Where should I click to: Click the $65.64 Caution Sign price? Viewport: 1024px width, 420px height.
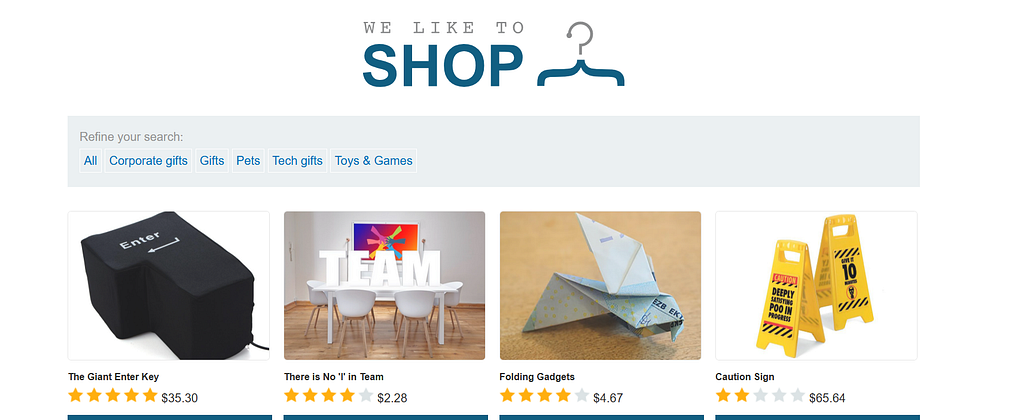pyautogui.click(x=827, y=398)
